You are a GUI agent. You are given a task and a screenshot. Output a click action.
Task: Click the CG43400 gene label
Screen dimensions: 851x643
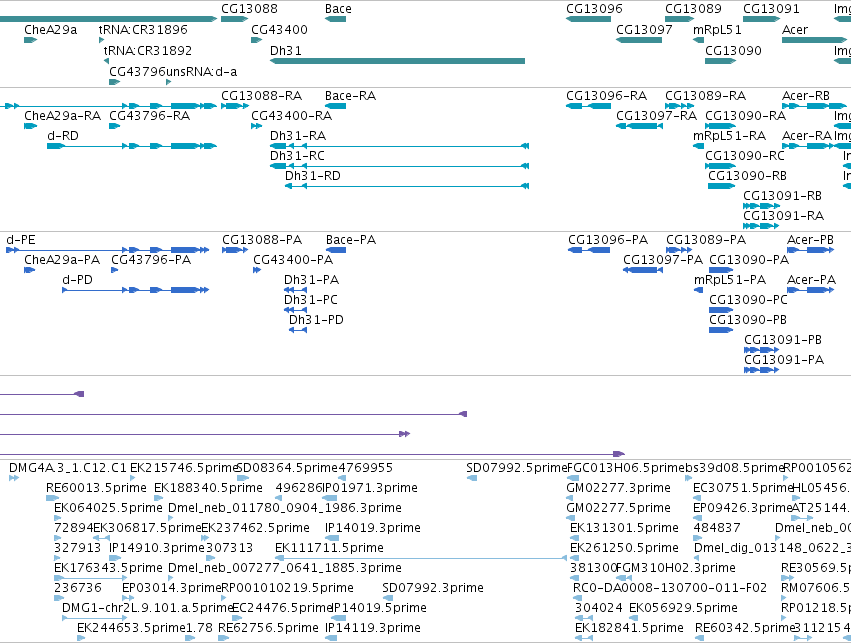(279, 29)
